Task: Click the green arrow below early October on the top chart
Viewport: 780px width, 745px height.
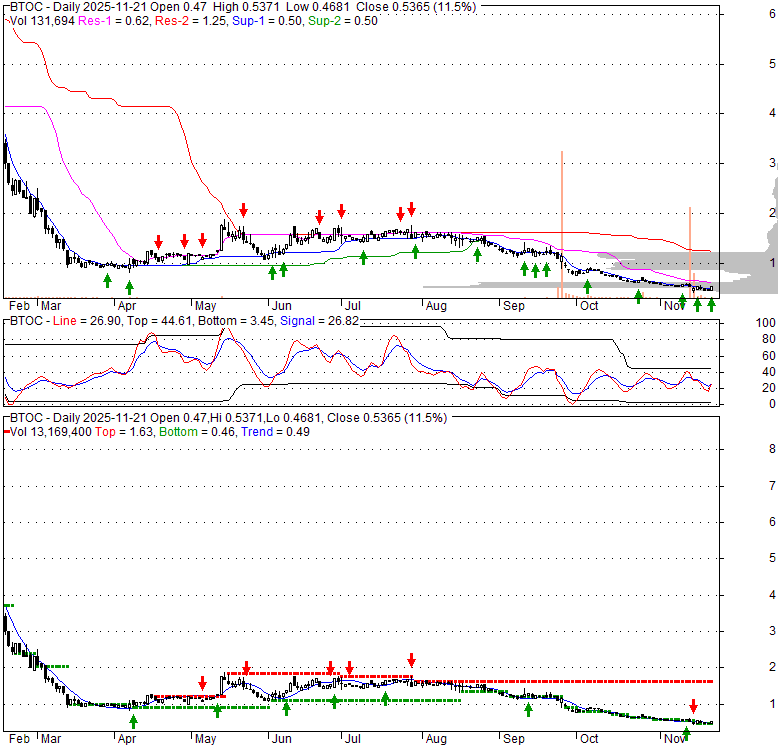Action: tap(588, 287)
